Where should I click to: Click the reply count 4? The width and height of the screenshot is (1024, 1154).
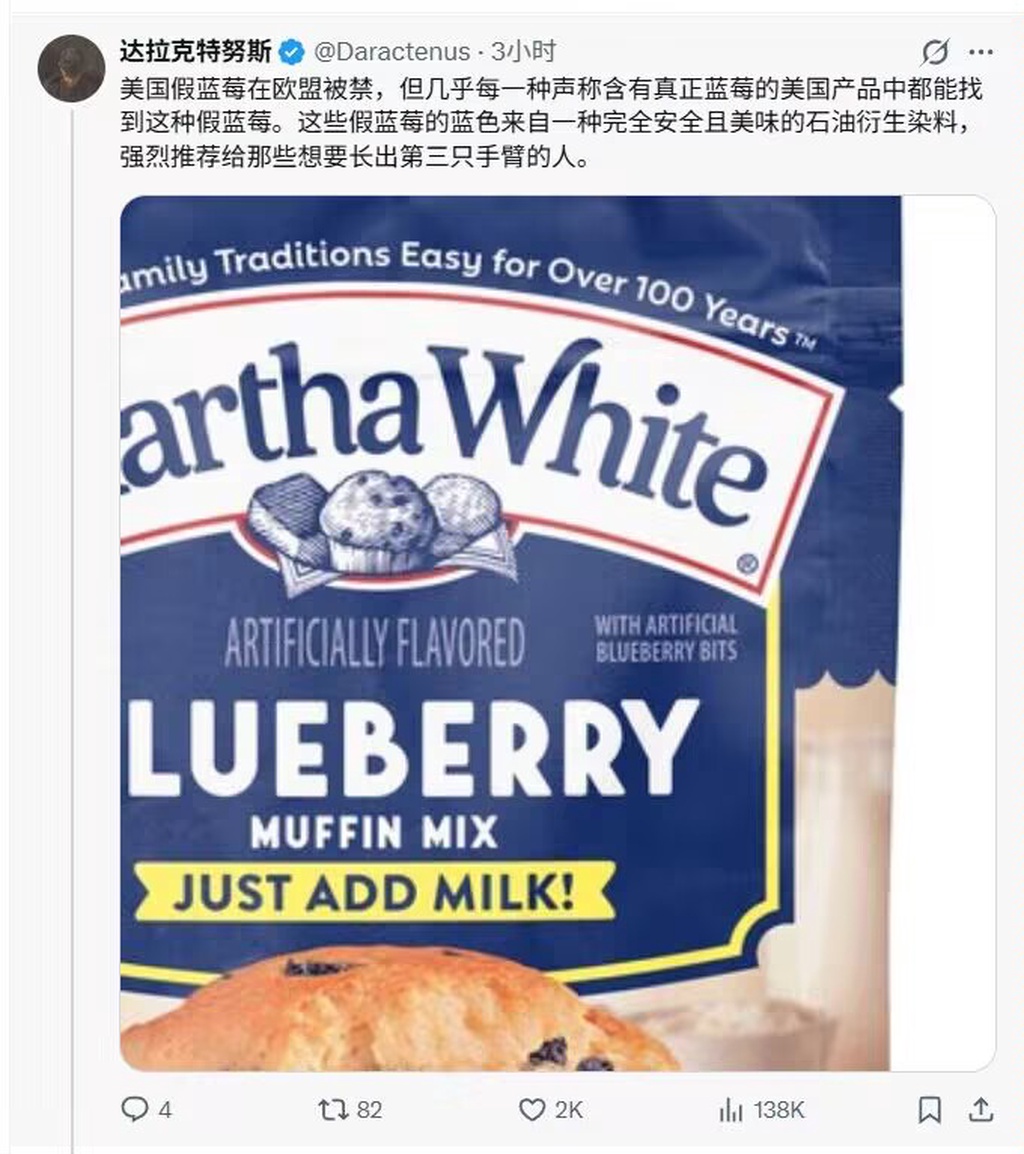(x=166, y=1110)
